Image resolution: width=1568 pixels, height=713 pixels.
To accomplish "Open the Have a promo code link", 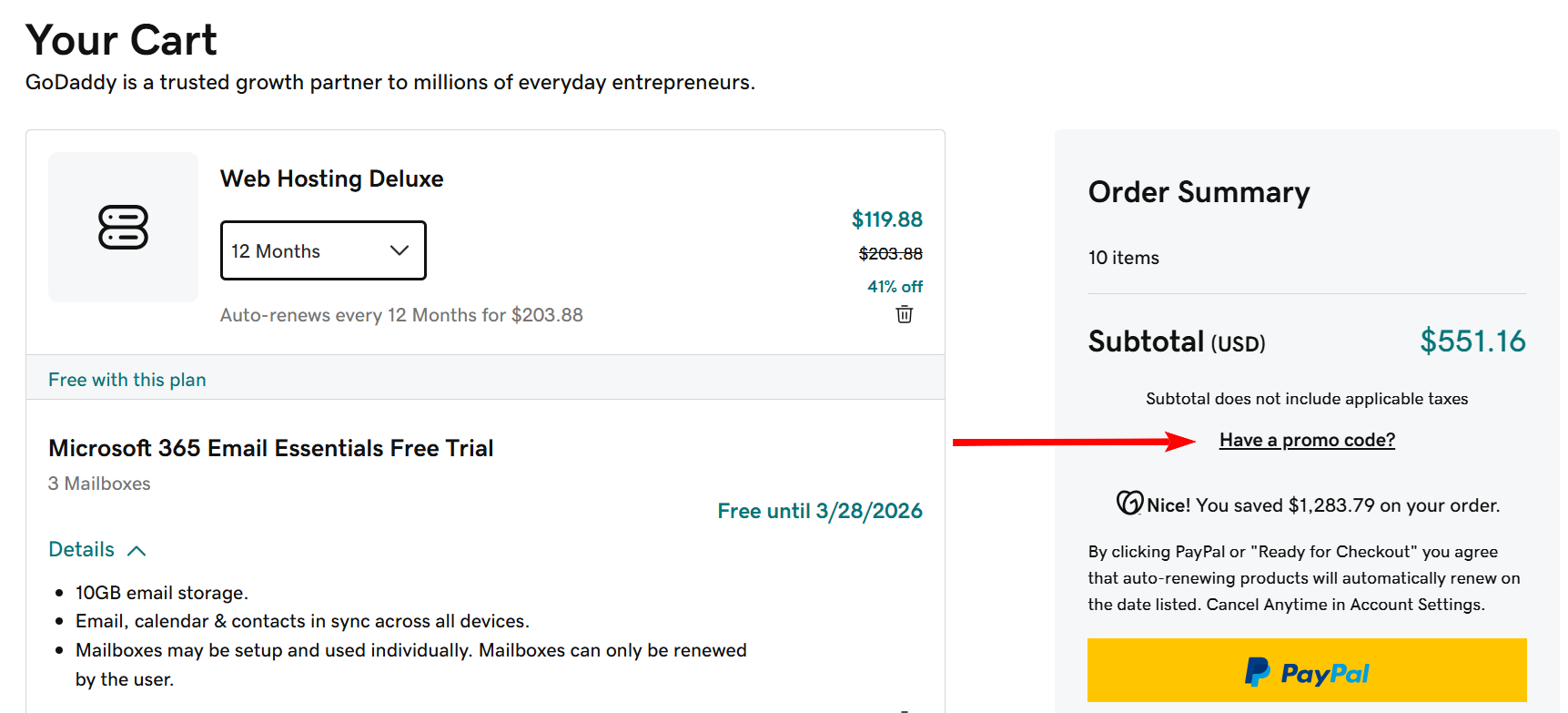I will coord(1306,439).
